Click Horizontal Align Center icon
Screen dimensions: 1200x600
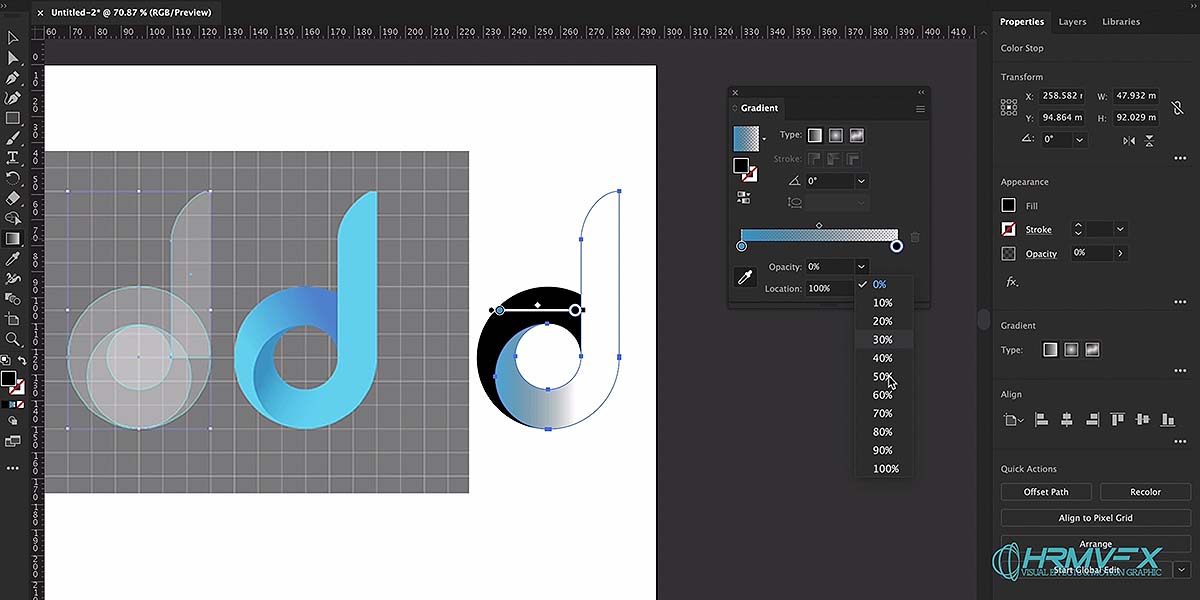click(1066, 420)
